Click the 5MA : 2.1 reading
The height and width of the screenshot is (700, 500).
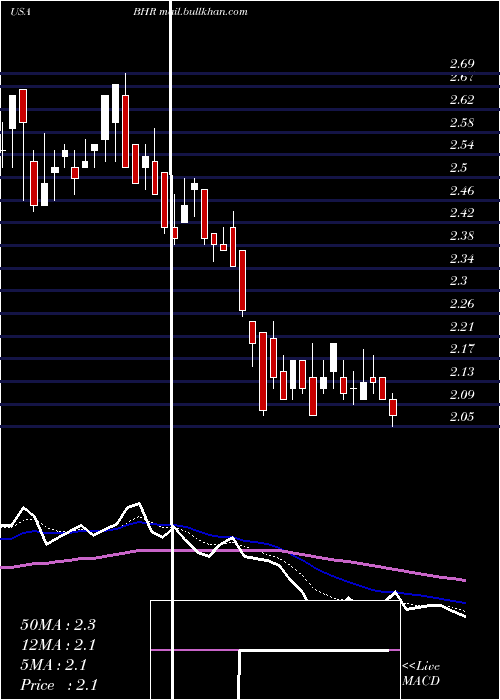53,665
